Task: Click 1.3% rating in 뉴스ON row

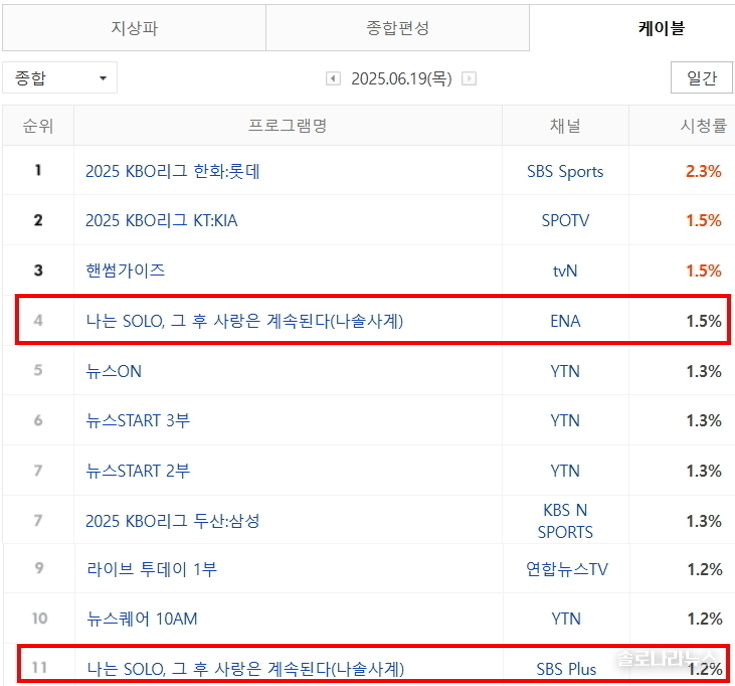Action: [x=704, y=371]
